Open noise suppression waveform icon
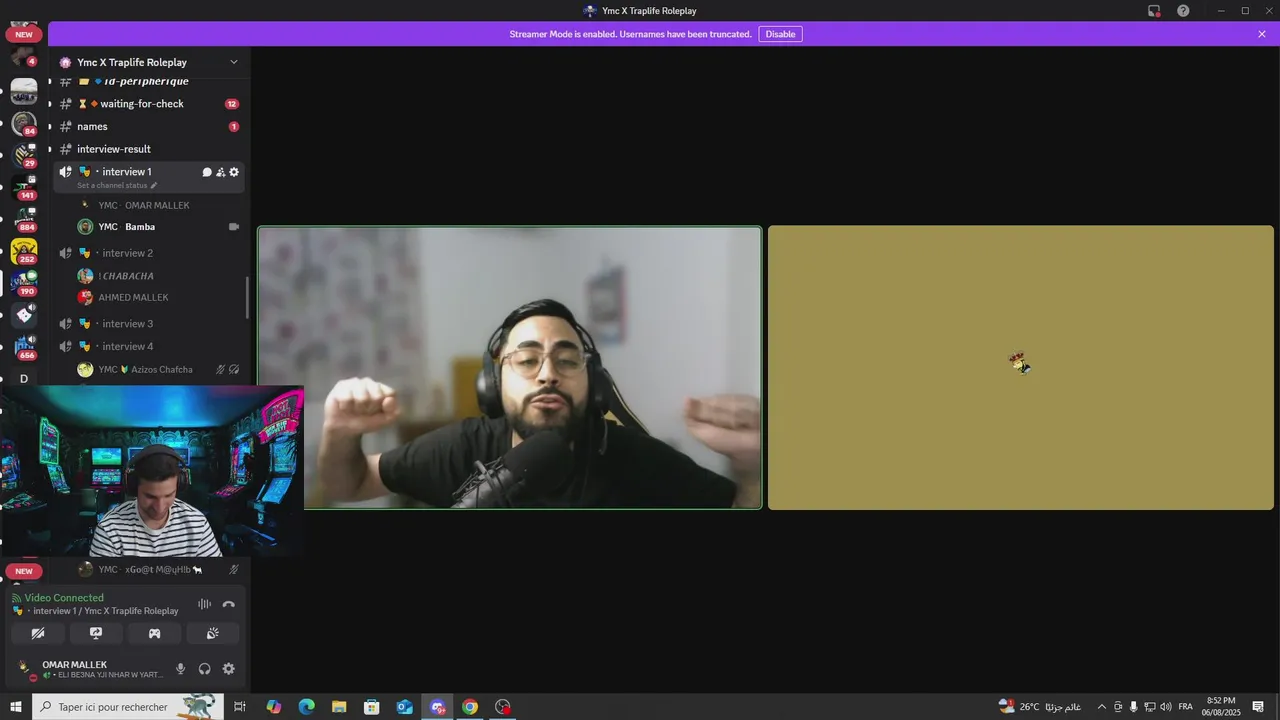This screenshot has height=720, width=1280. point(204,604)
